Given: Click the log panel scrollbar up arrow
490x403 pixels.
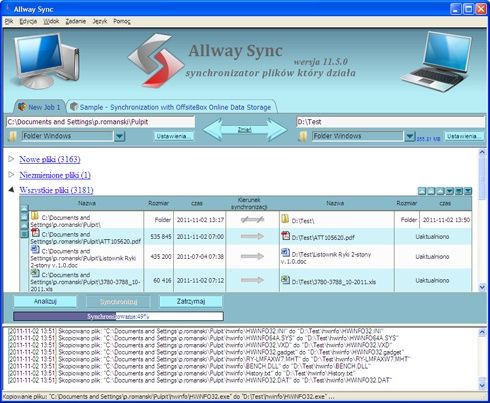Looking at the screenshot, I should pos(482,332).
